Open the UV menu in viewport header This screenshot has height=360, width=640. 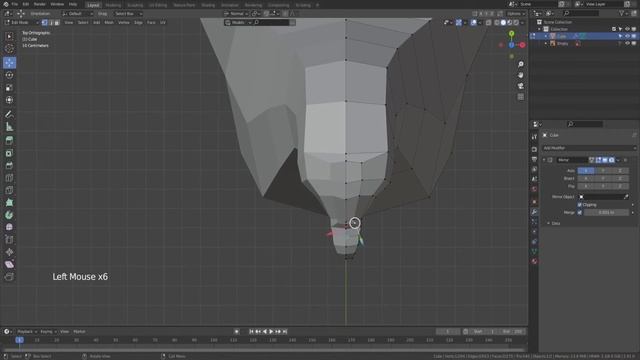tap(163, 22)
